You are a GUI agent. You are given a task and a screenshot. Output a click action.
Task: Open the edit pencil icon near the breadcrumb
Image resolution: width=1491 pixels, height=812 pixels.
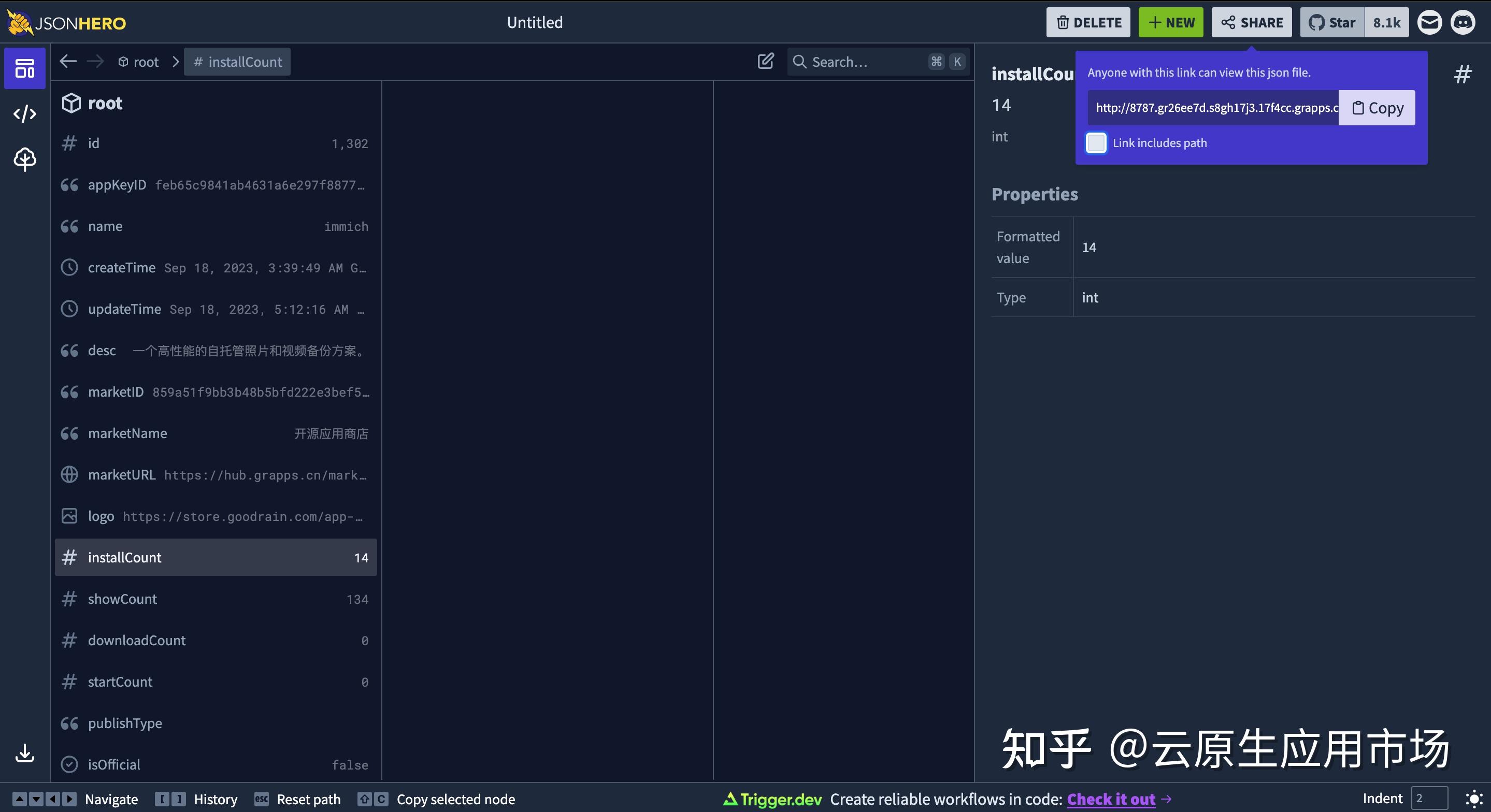765,61
